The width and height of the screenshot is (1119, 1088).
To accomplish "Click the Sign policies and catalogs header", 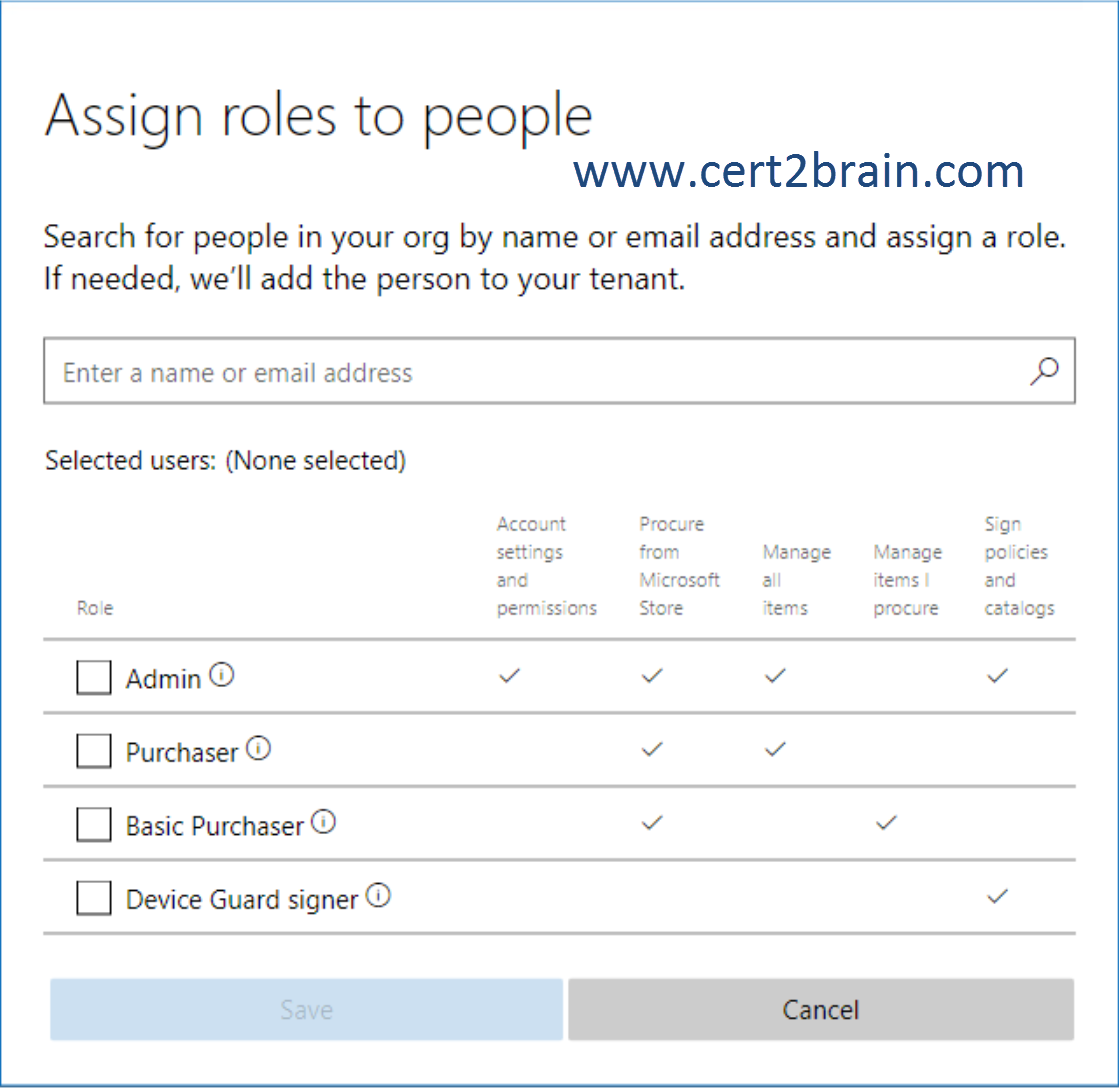I will coord(1019,566).
